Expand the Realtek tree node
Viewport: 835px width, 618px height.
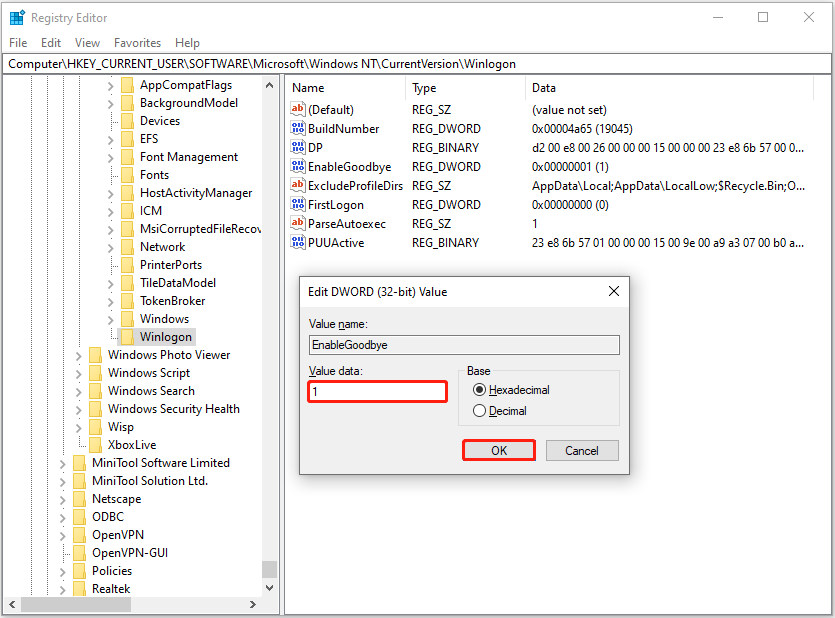62,589
